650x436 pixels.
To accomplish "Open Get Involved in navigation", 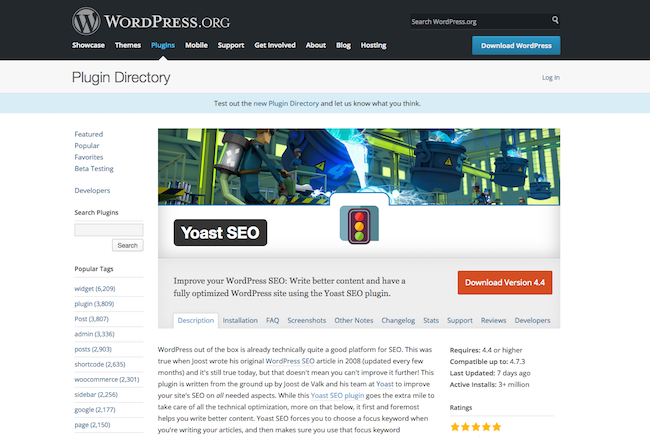I will pos(275,45).
